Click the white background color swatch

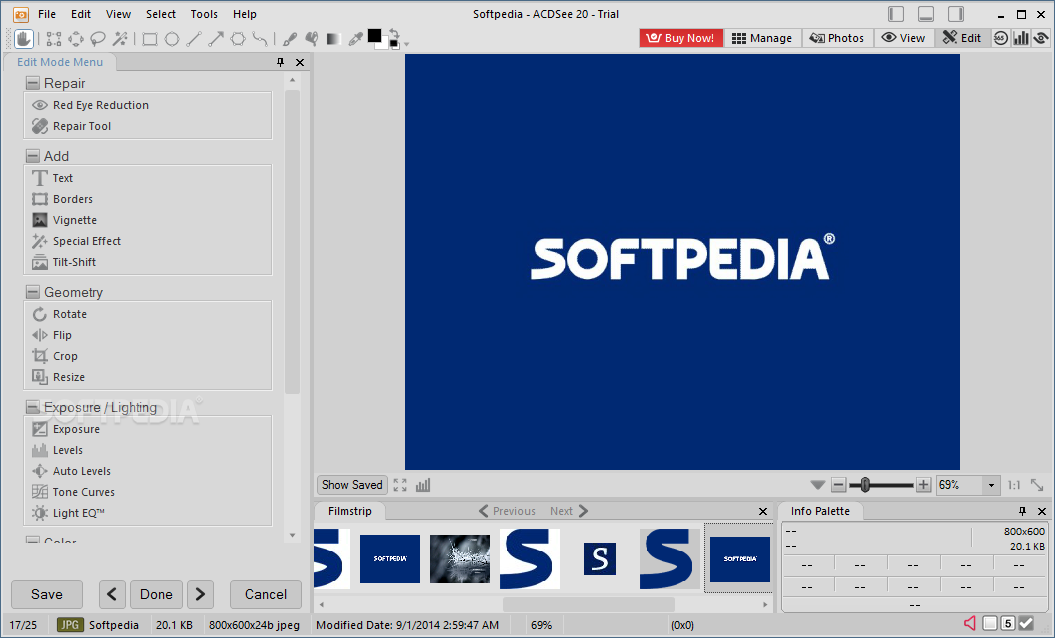point(383,45)
